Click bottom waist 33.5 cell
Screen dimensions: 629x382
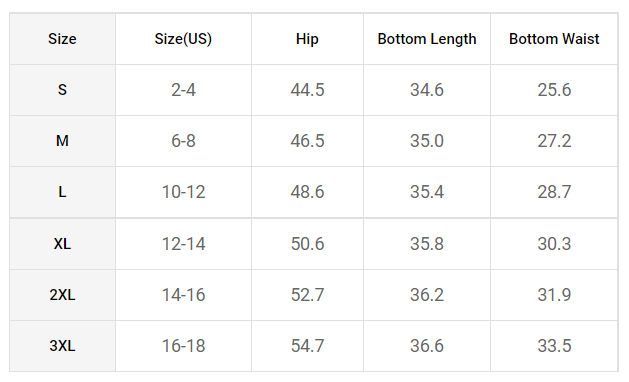554,345
